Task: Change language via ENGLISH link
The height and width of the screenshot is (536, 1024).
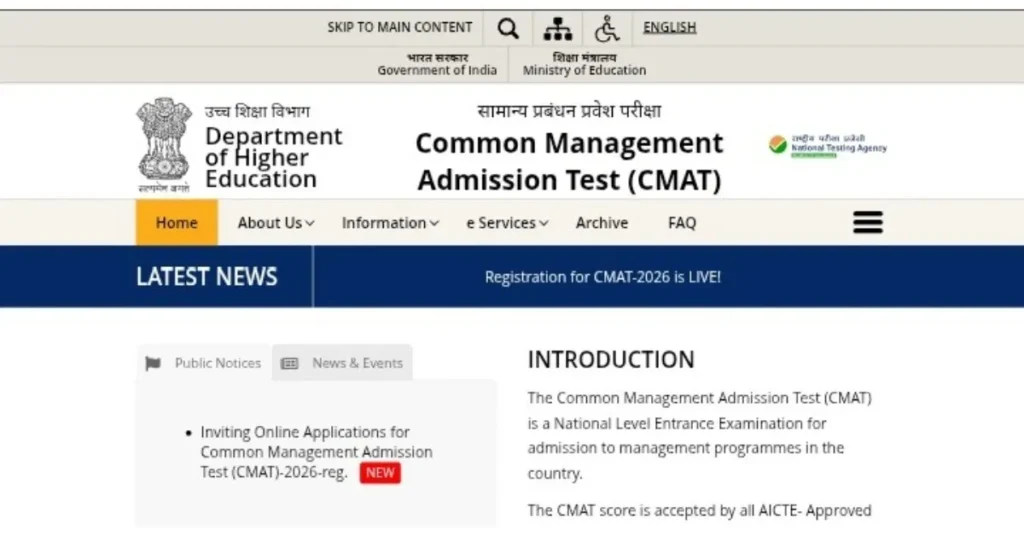Action: tap(669, 27)
